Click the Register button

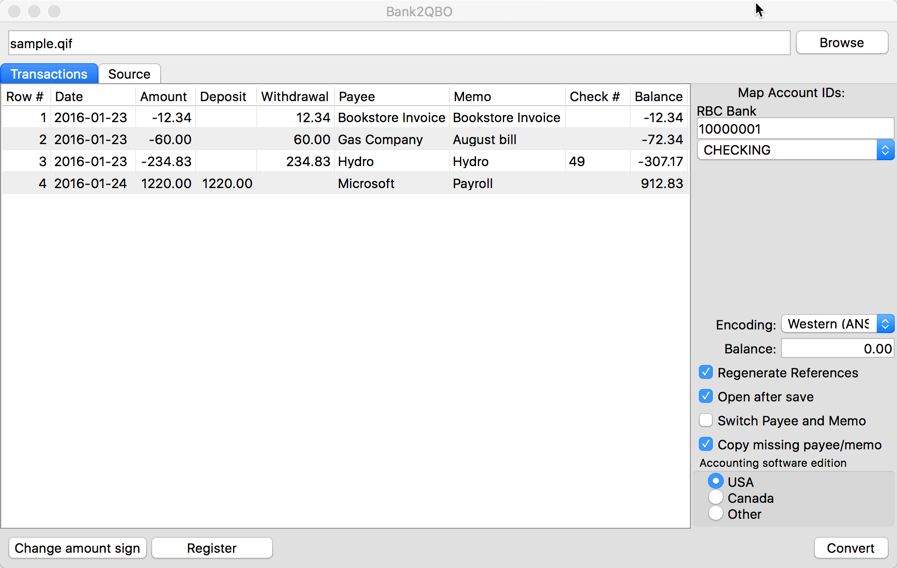212,548
